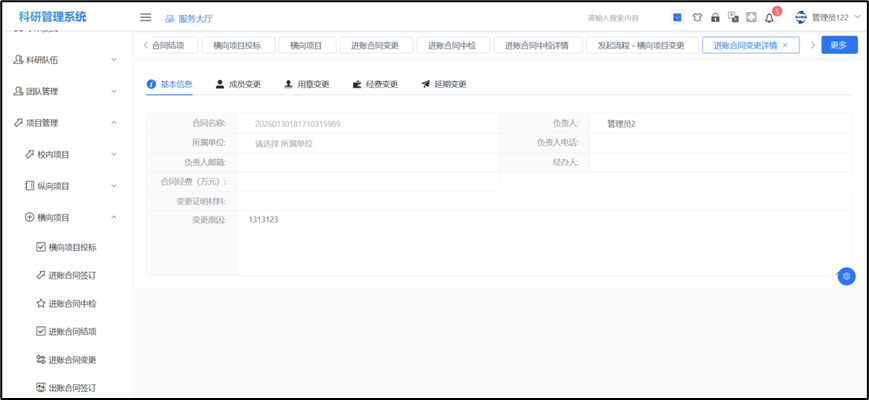Open 进账合同签订 in the sidebar
869x400 pixels.
[72, 275]
